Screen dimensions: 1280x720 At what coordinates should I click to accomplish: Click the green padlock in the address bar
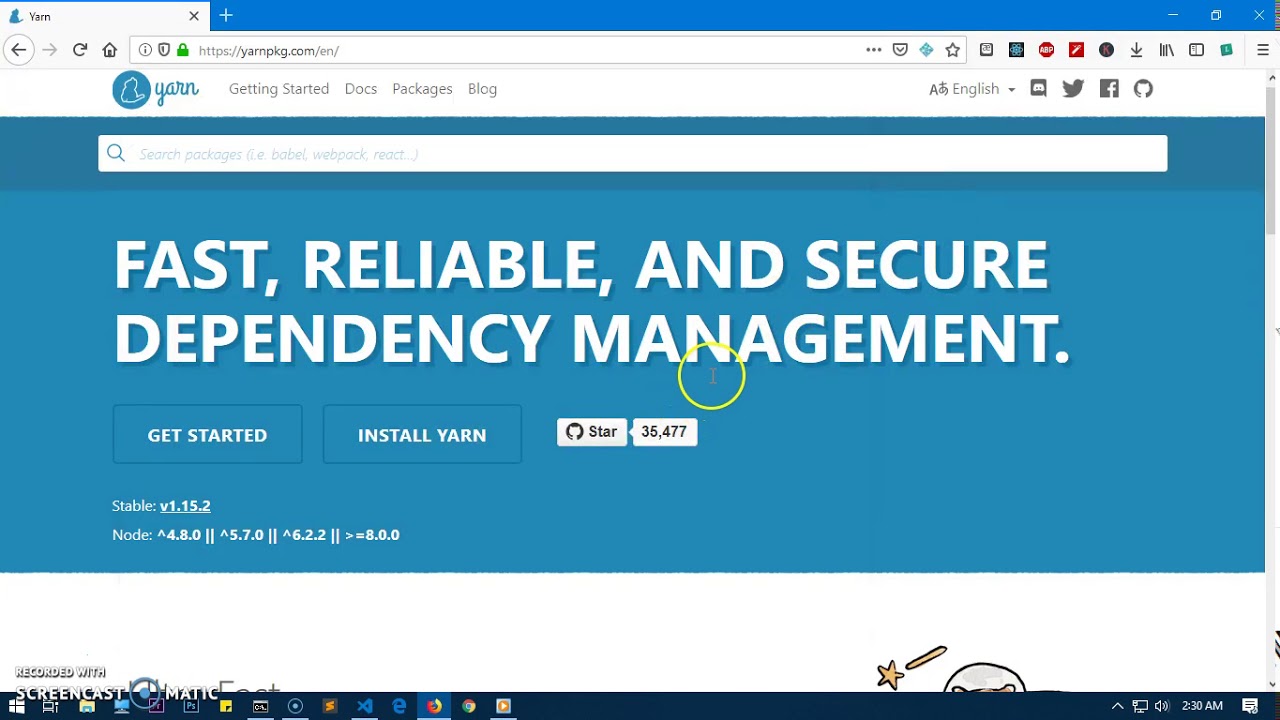click(182, 50)
